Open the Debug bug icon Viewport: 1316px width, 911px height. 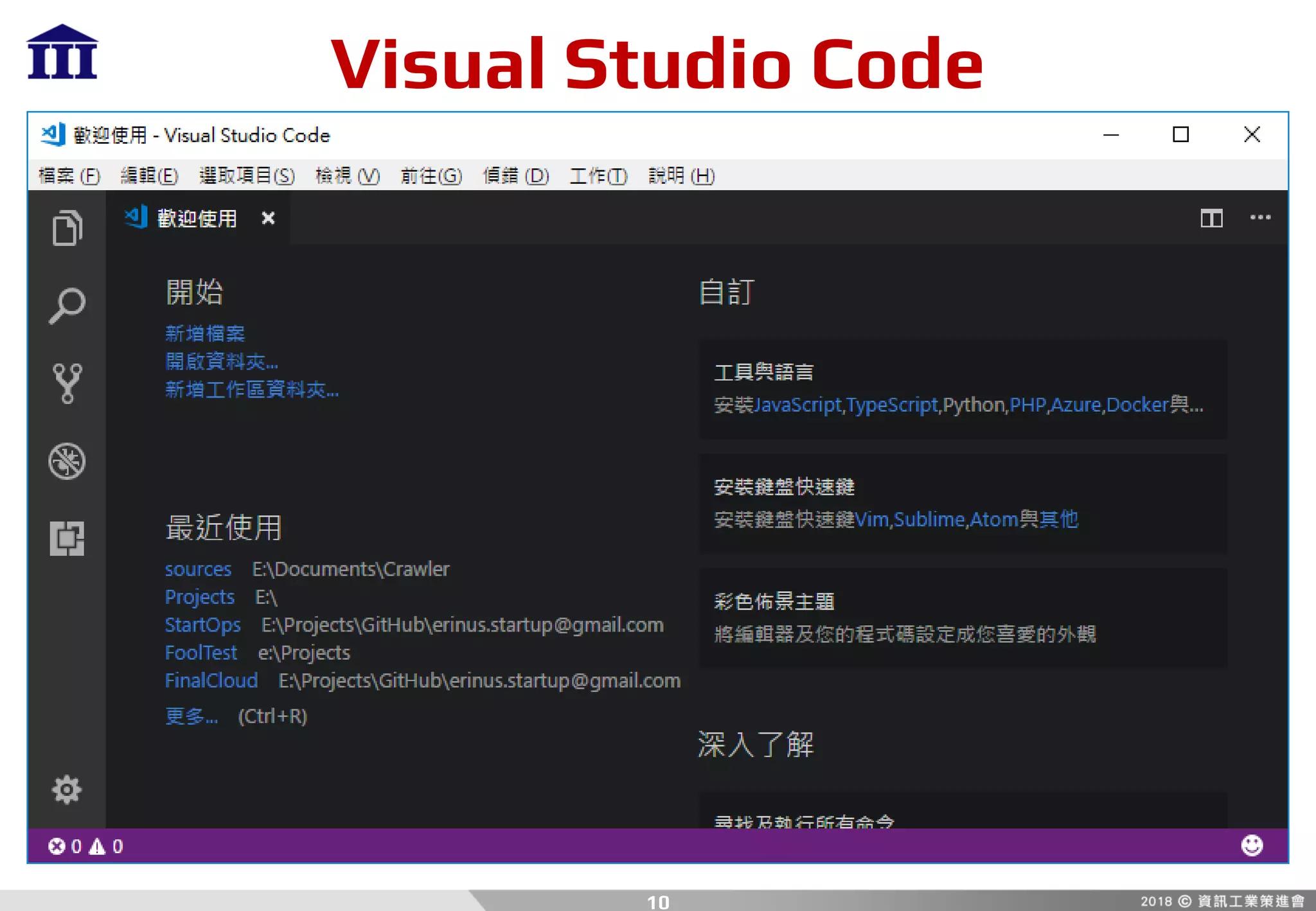click(67, 461)
